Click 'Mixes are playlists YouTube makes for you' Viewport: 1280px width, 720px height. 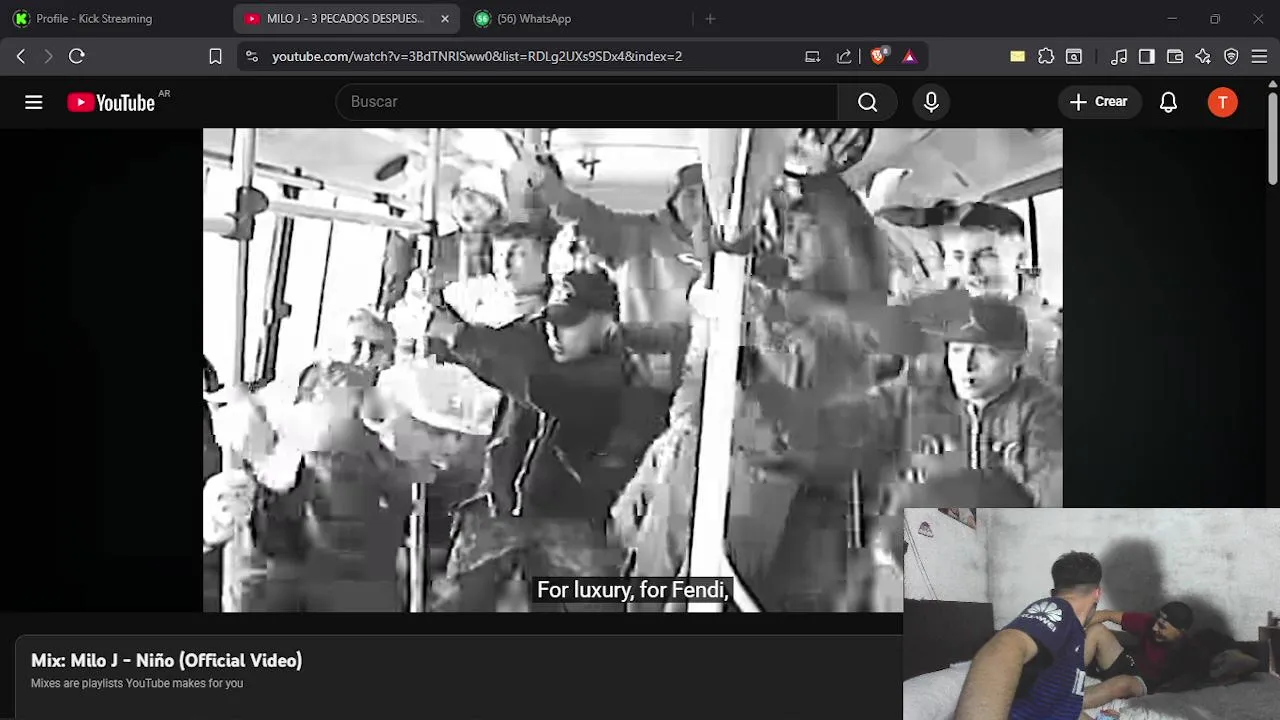[x=137, y=683]
